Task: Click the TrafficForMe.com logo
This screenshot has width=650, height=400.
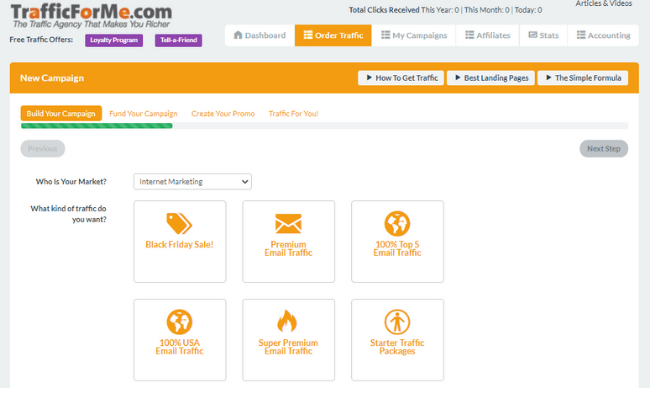Action: [x=90, y=13]
